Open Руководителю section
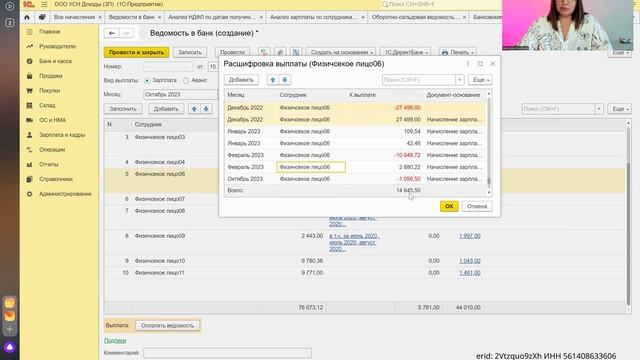 pyautogui.click(x=57, y=46)
